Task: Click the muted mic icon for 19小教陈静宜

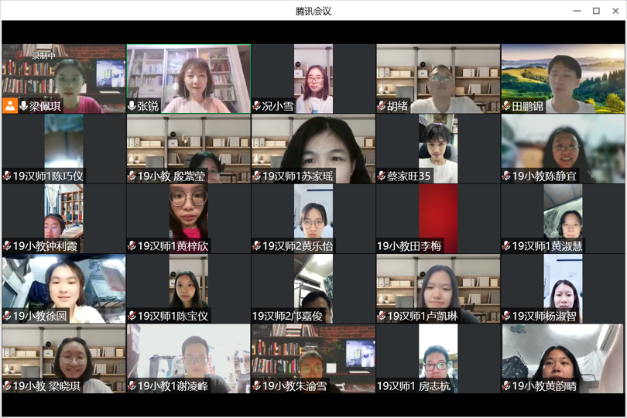Action: tap(506, 176)
